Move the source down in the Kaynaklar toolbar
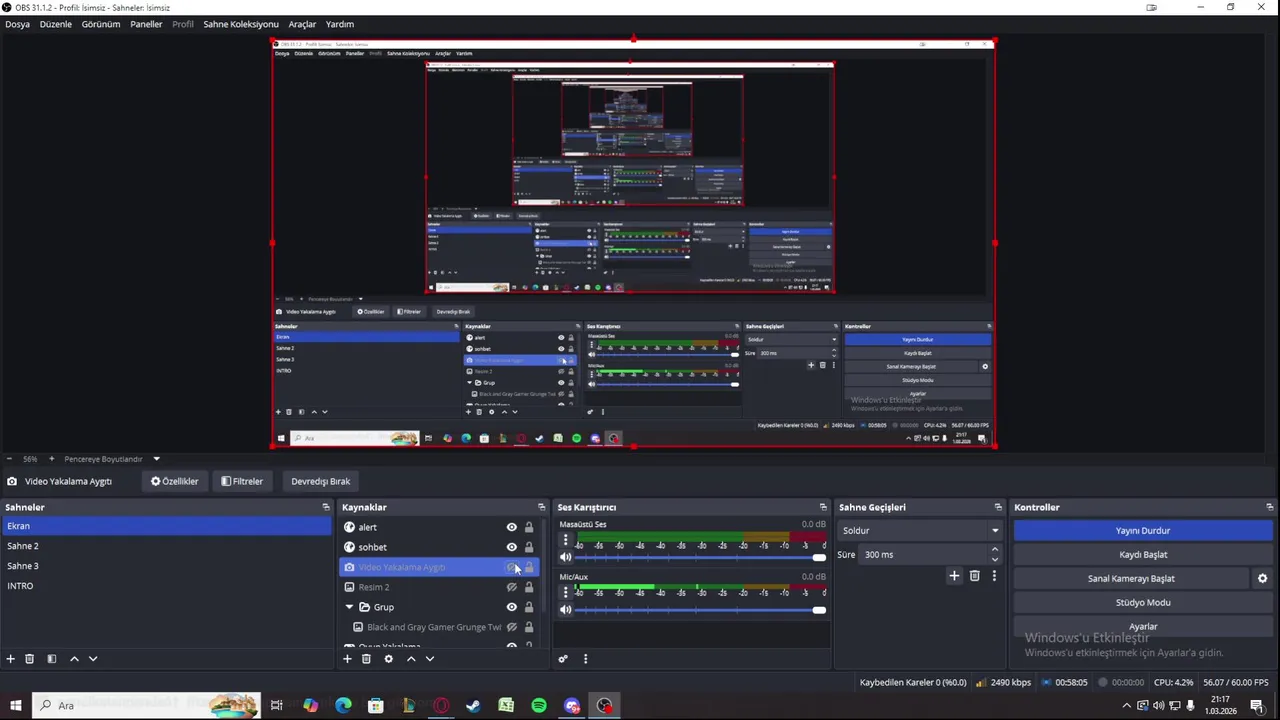1280x720 pixels. (430, 659)
